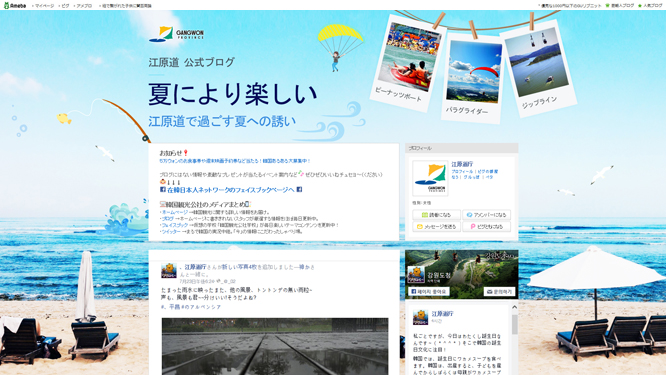This screenshot has height=375, width=666.
Task: Open the ジップライン polaroid photo
Action: [x=538, y=68]
